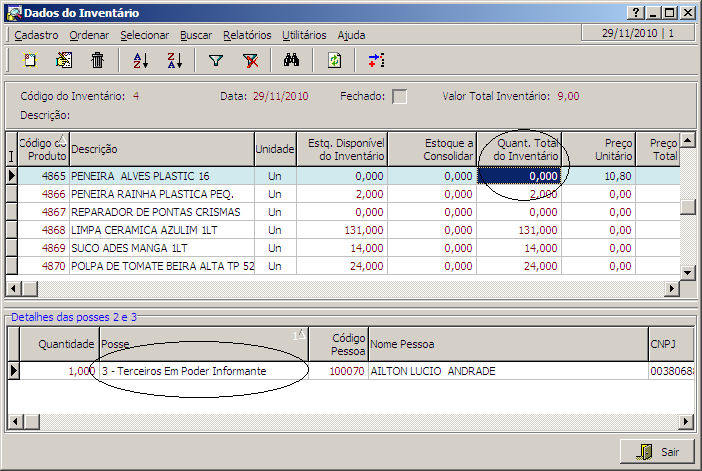The height and width of the screenshot is (471, 702).
Task: Open search with the binoculars icon
Action: click(291, 60)
